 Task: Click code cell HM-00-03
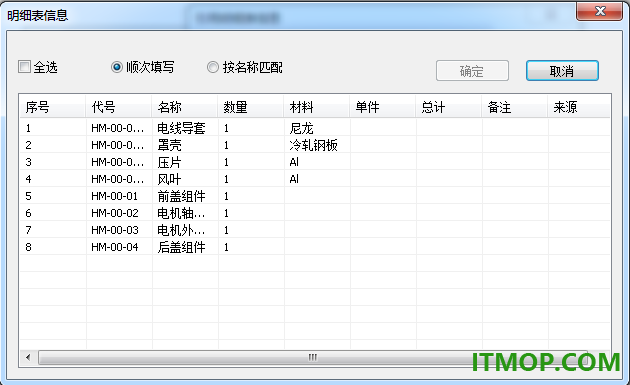point(115,230)
